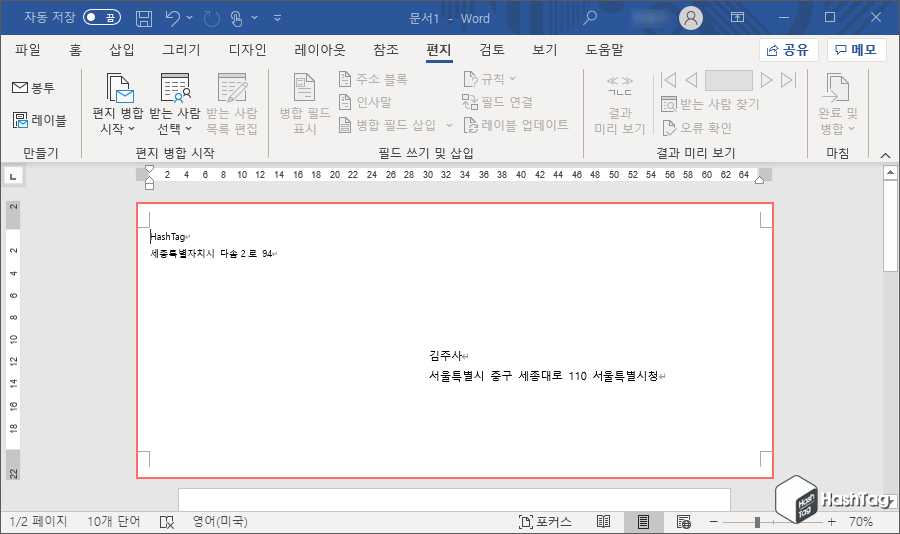Image resolution: width=900 pixels, height=534 pixels.
Task: Open the 규칙 (Rules) dropdown
Action: tap(490, 79)
